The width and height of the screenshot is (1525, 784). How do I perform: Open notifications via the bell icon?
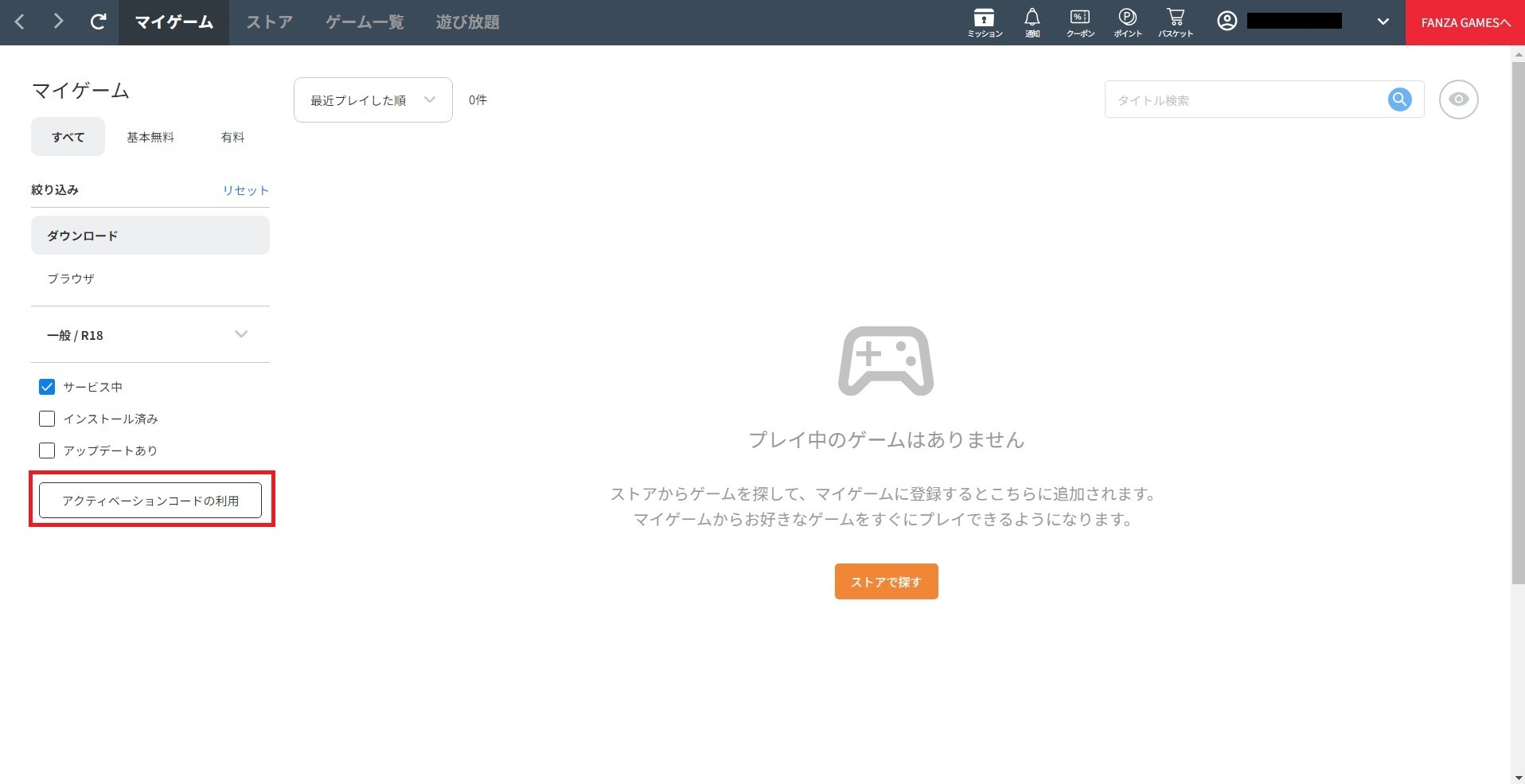pyautogui.click(x=1032, y=22)
